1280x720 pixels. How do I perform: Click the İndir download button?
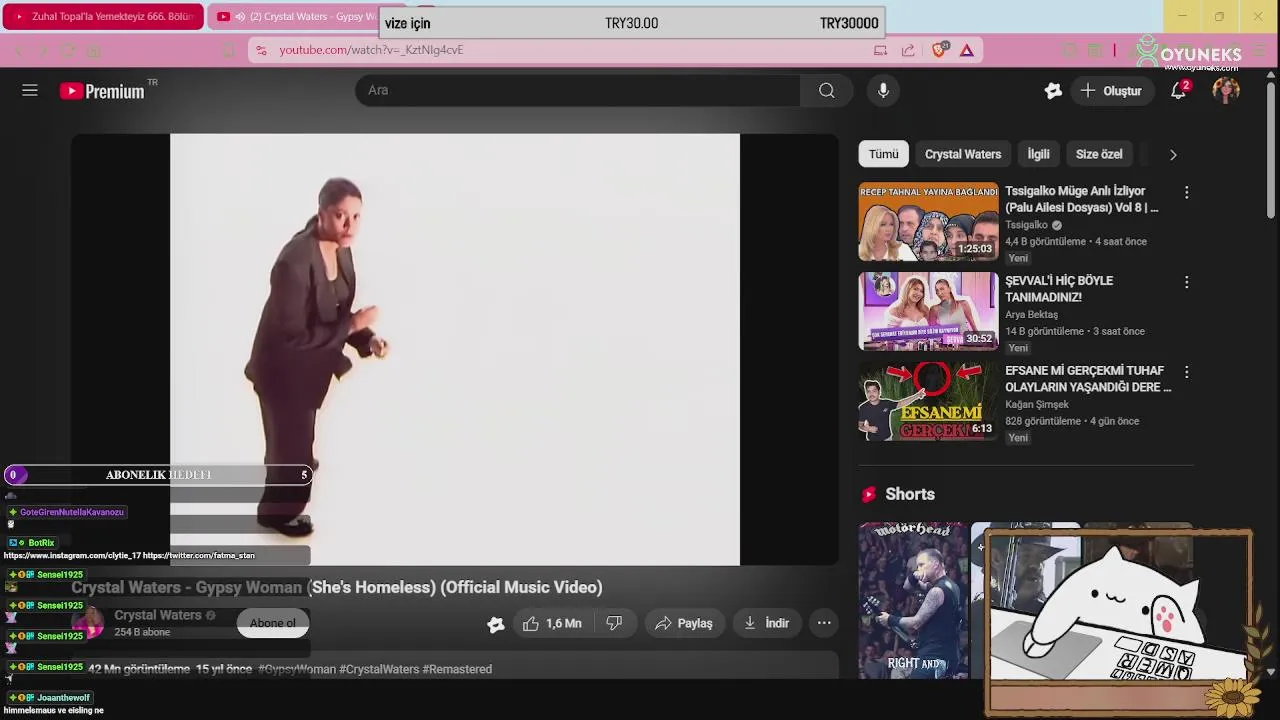(767, 623)
